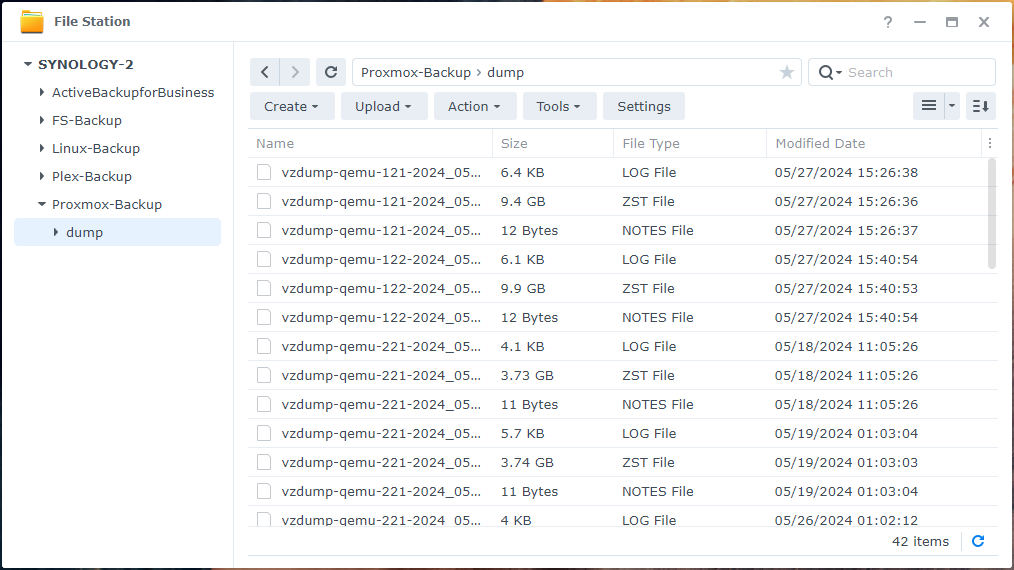
Task: Check the 15:26:37 NOTES file checkbox
Action: pyautogui.click(x=264, y=230)
